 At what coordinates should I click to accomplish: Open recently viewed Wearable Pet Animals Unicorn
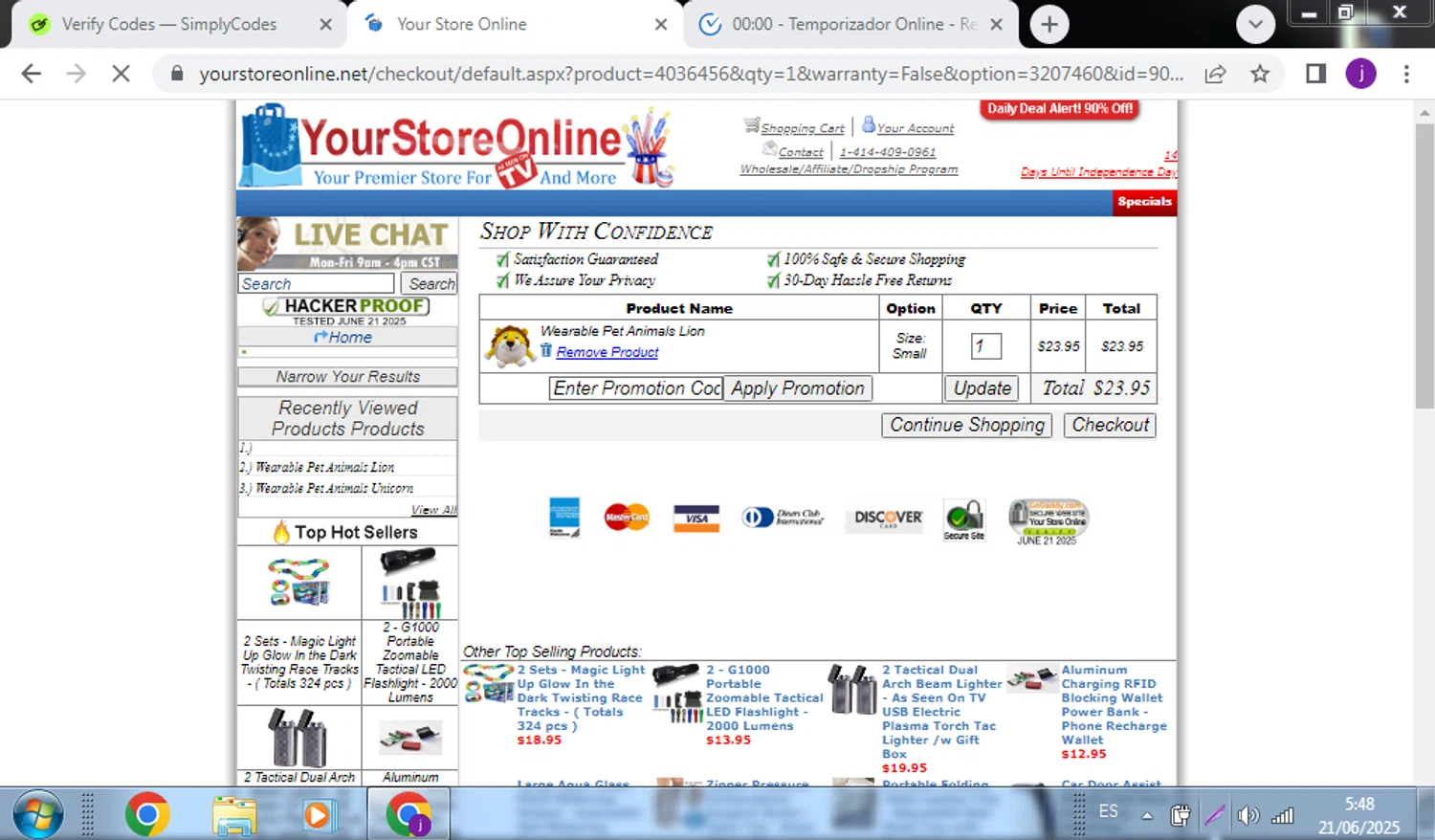[335, 488]
